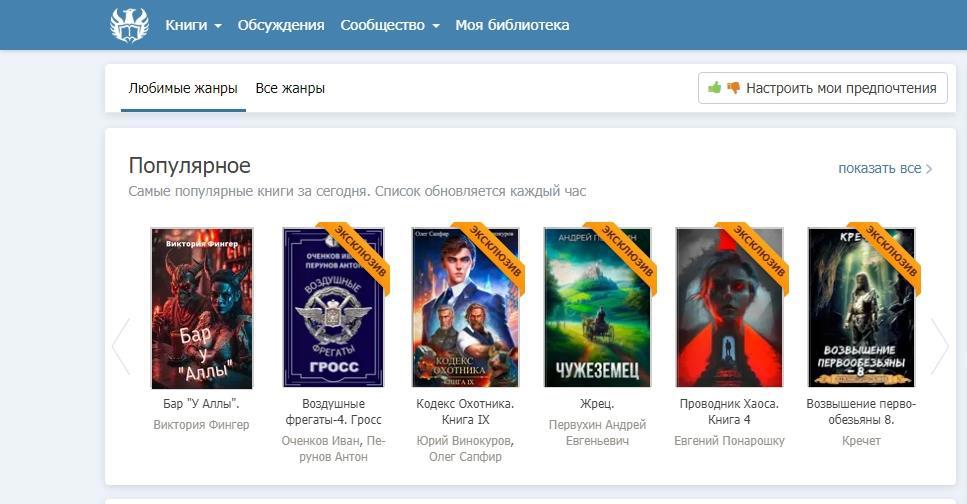Open the Воздушные фрегаты Гросс cover

pyautogui.click(x=333, y=307)
